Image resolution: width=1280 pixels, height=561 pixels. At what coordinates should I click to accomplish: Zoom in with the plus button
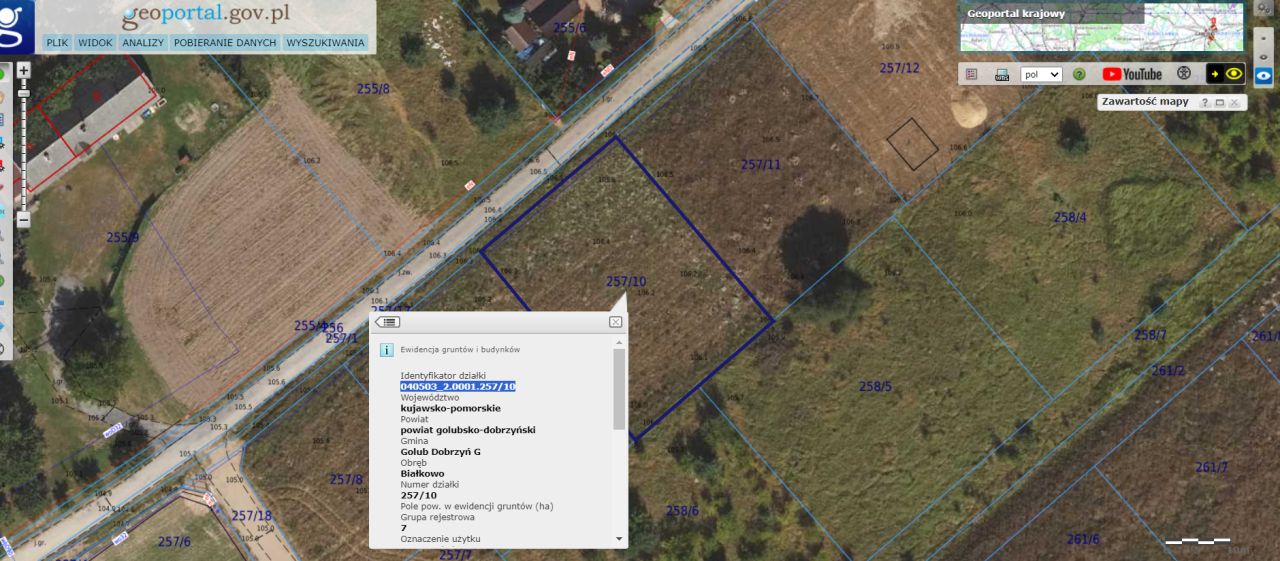point(23,70)
